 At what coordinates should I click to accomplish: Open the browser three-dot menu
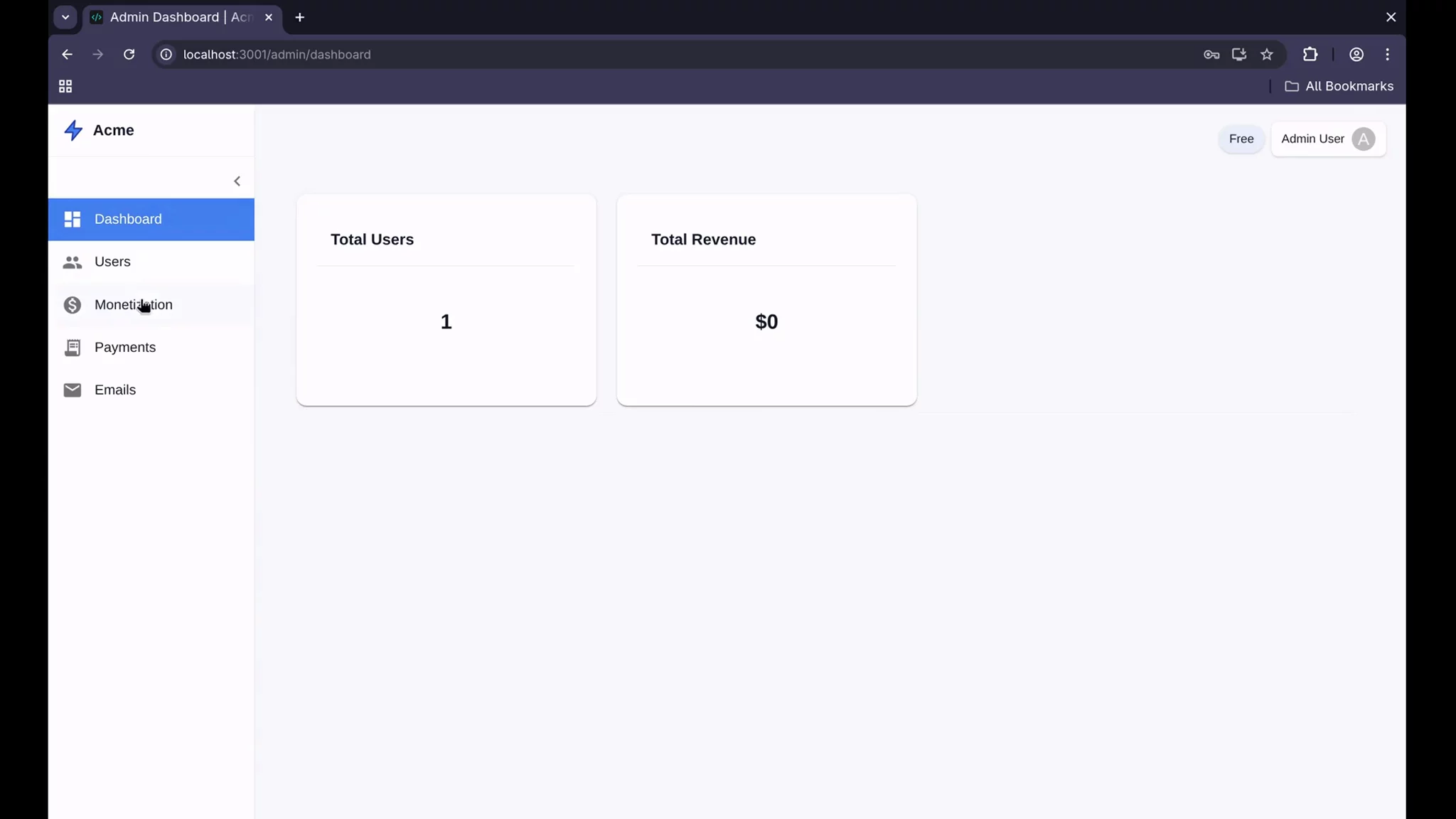pos(1386,54)
